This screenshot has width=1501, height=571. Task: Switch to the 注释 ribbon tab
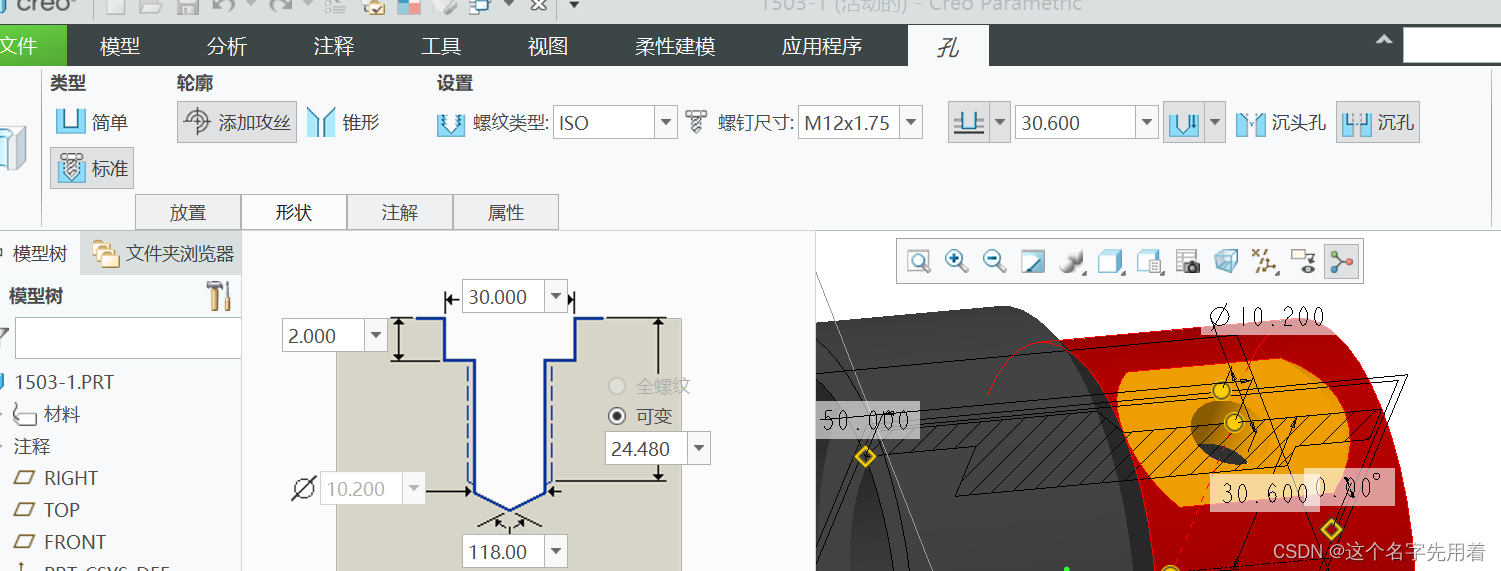[334, 46]
